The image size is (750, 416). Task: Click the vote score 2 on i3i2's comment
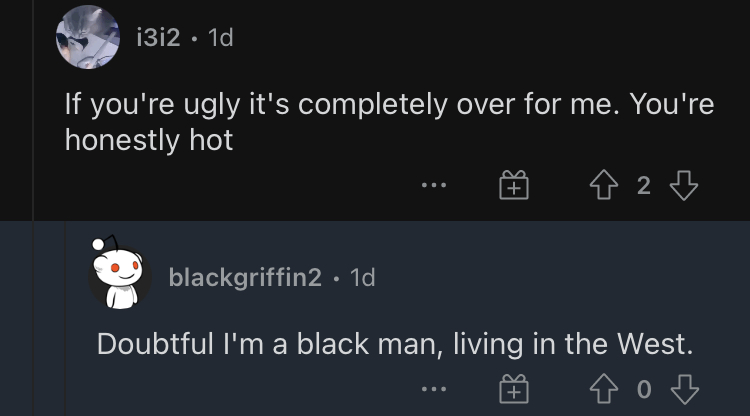[644, 185]
